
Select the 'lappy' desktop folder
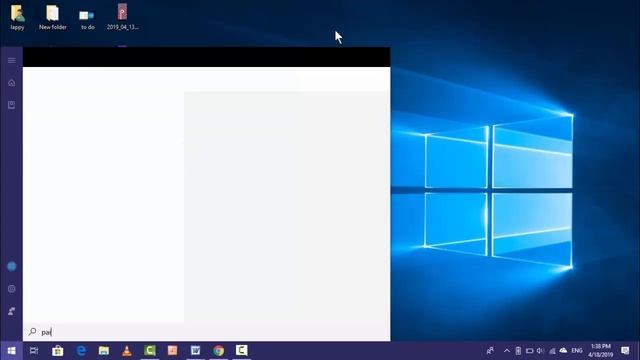coord(17,17)
